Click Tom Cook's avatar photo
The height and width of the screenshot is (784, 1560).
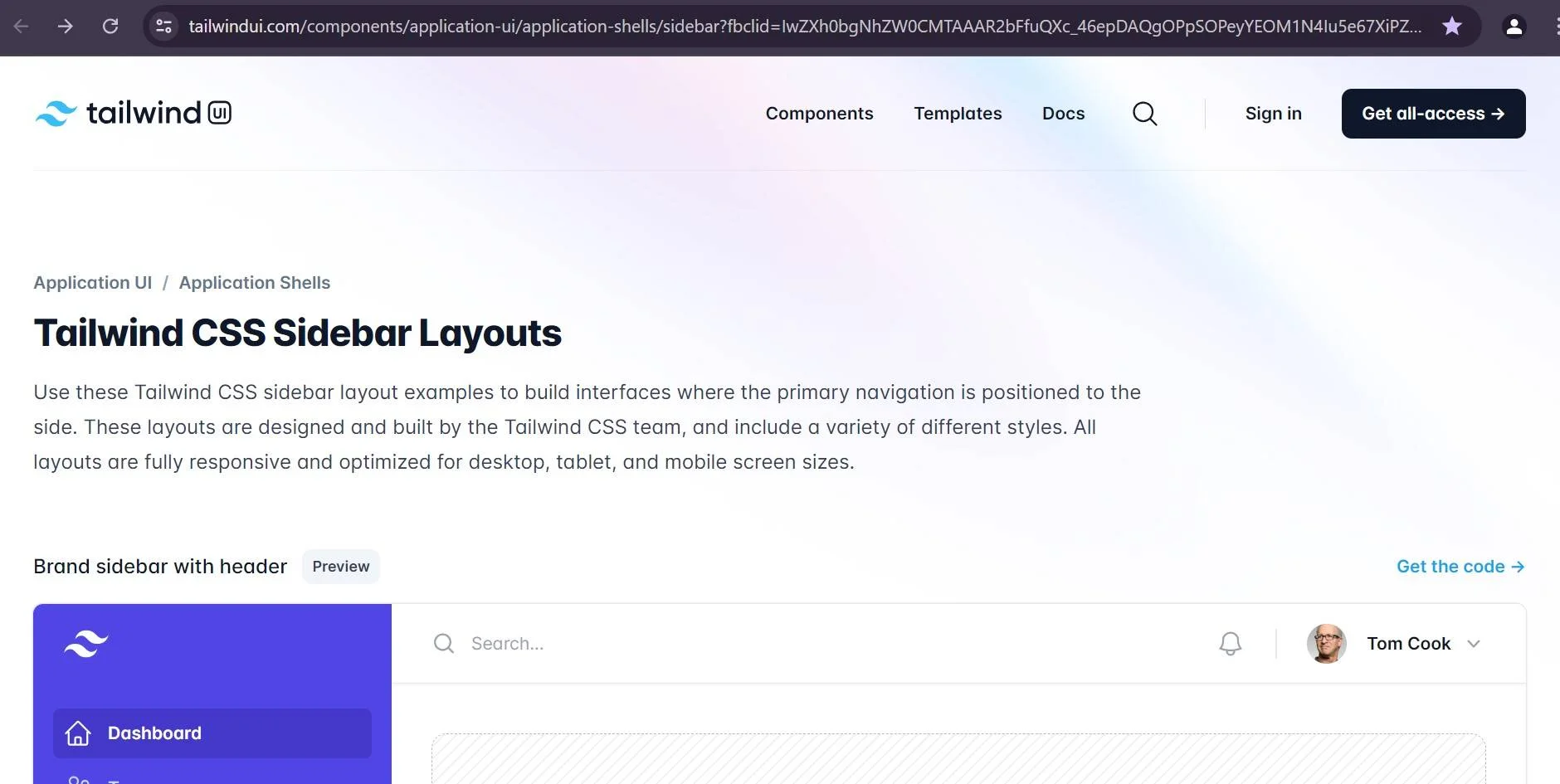click(x=1326, y=643)
